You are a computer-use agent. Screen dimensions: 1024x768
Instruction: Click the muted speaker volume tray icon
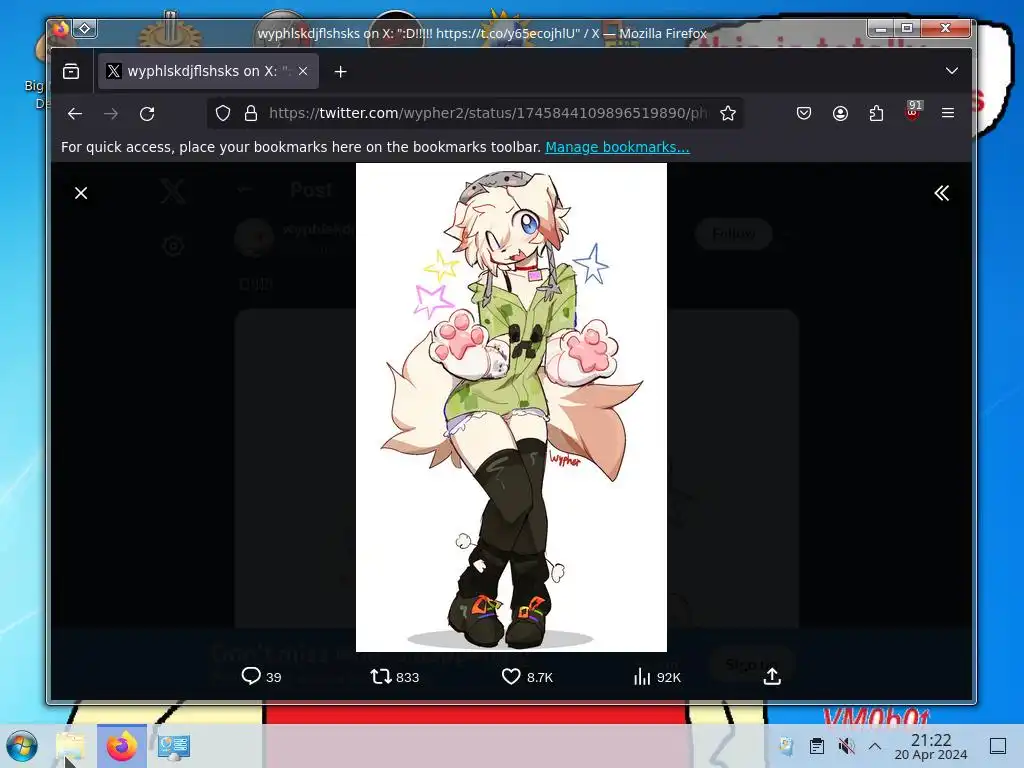tap(846, 746)
